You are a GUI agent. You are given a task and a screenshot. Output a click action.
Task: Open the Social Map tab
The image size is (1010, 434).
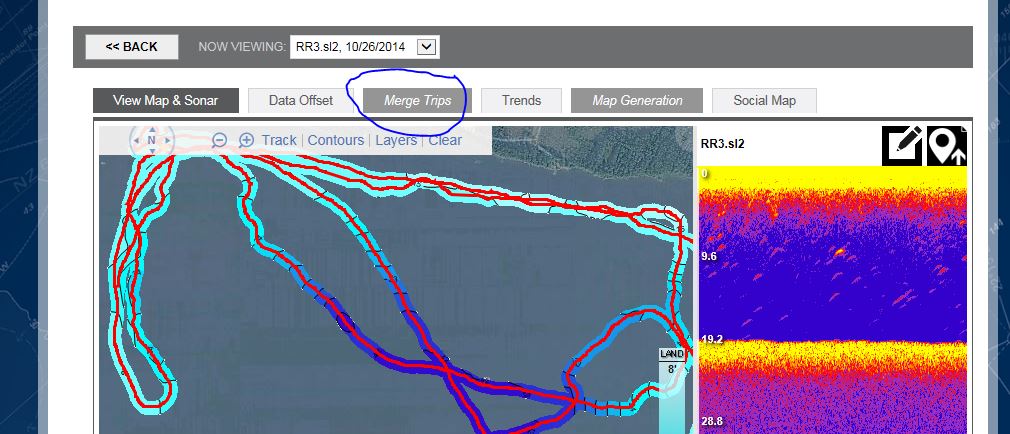click(x=764, y=101)
